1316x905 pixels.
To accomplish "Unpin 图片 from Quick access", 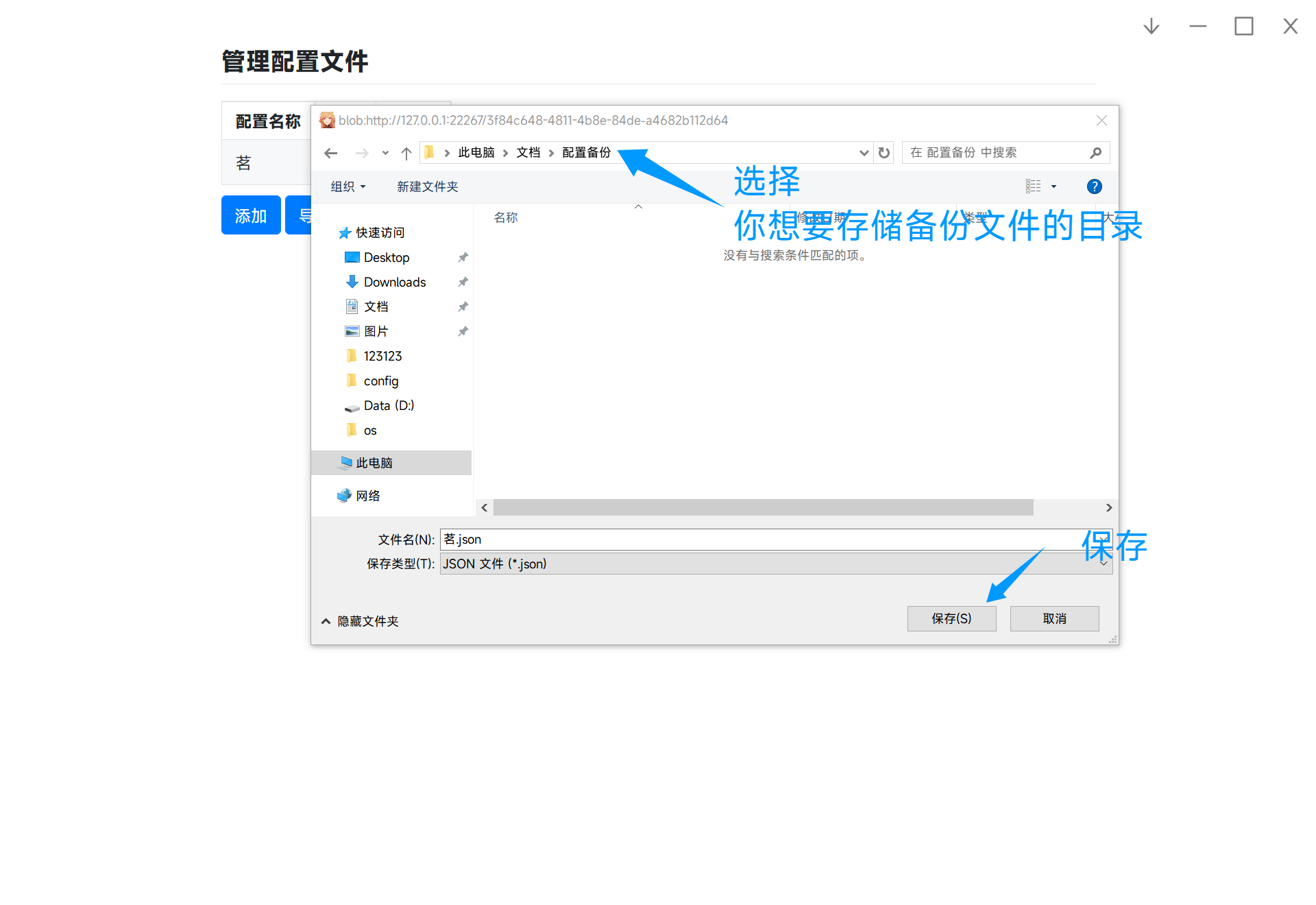I will coord(463,331).
